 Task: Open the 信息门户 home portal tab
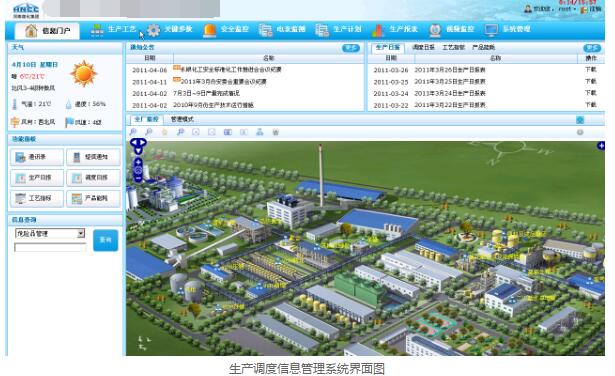[x=47, y=31]
